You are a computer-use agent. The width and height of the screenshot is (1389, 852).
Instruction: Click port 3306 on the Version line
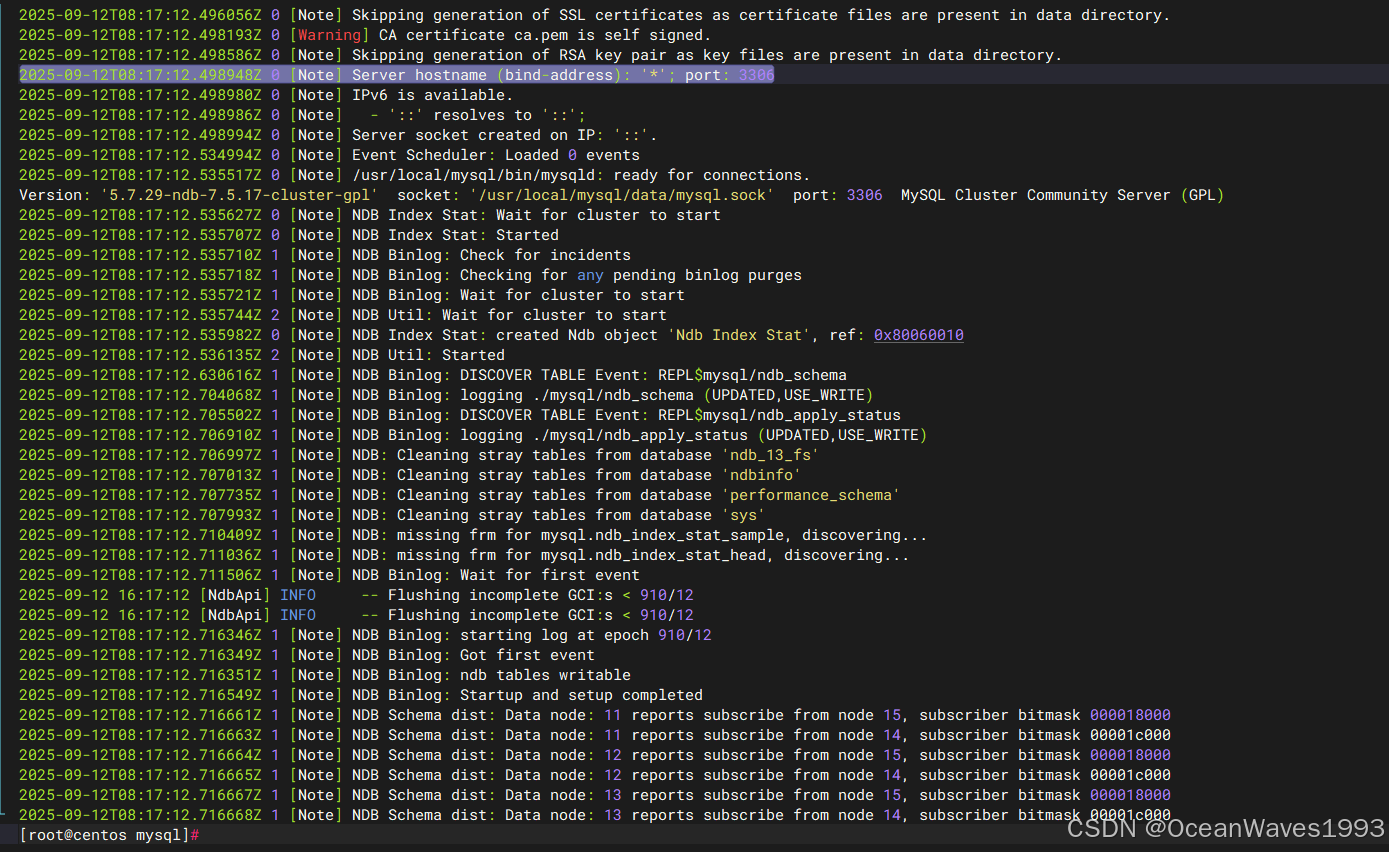coord(864,195)
